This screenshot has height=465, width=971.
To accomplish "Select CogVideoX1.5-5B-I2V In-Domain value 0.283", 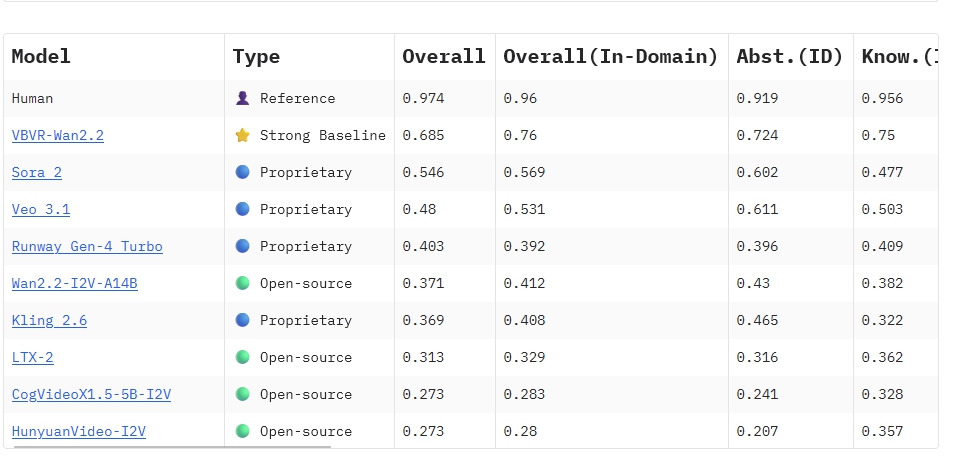I will point(524,394).
